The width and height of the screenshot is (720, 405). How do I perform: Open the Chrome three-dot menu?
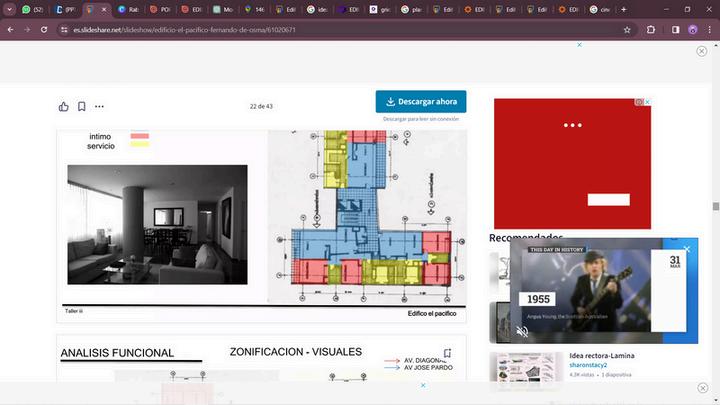tap(709, 30)
